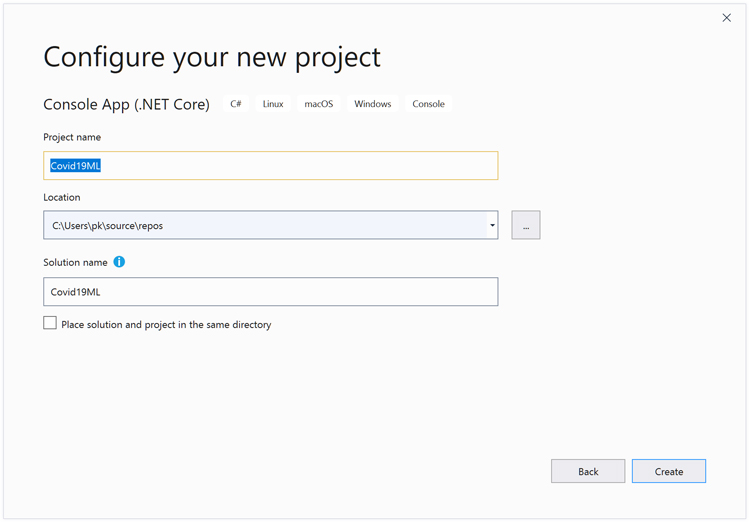Focus the Project name input field
This screenshot has height=522, width=749.
coord(270,166)
